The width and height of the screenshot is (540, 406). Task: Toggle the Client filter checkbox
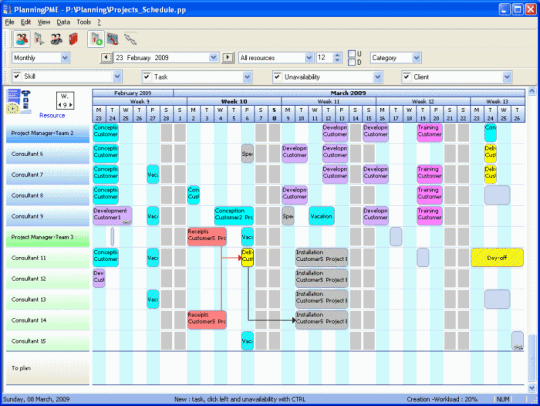coord(407,77)
